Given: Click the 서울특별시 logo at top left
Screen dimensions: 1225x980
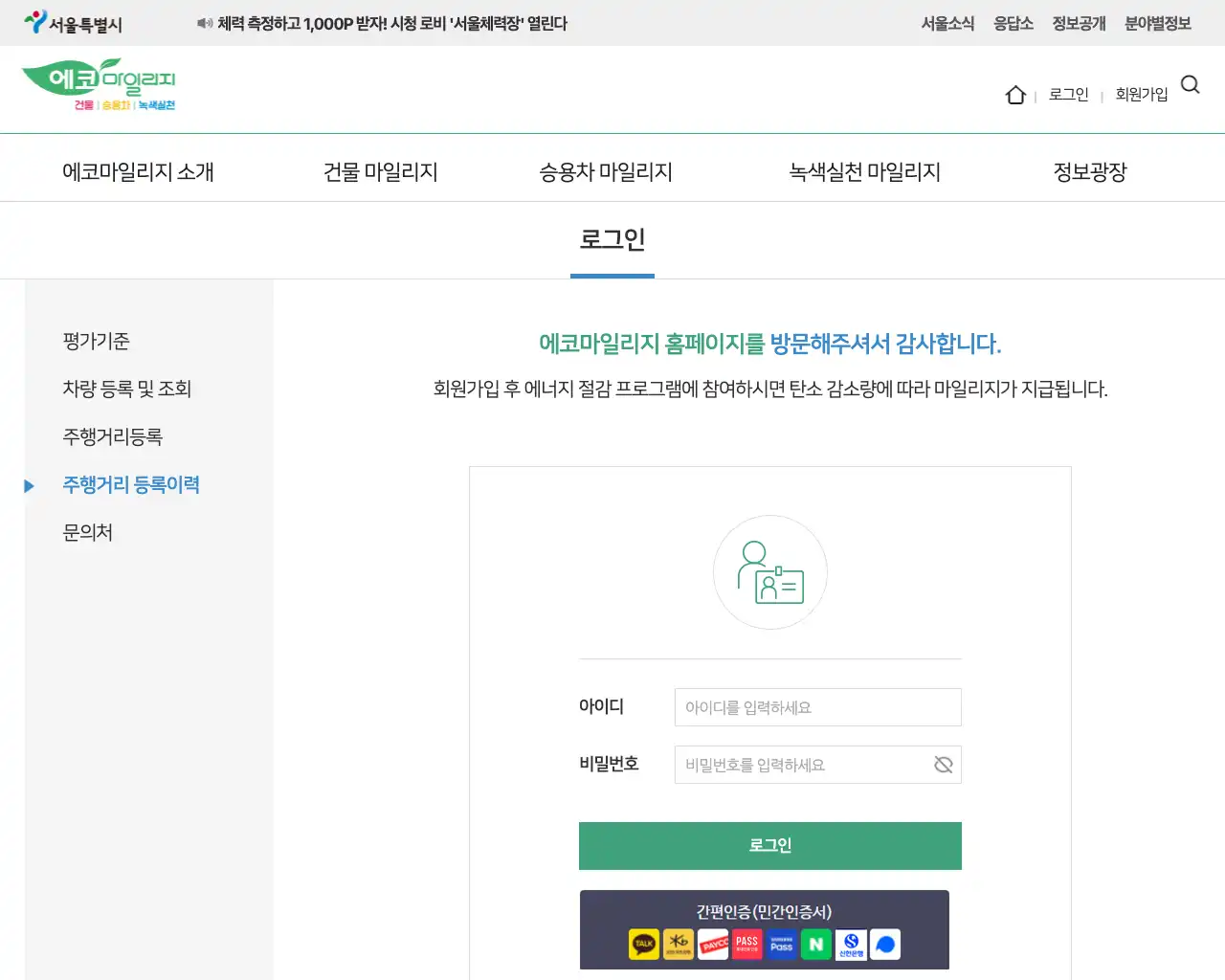Looking at the screenshot, I should point(73,23).
